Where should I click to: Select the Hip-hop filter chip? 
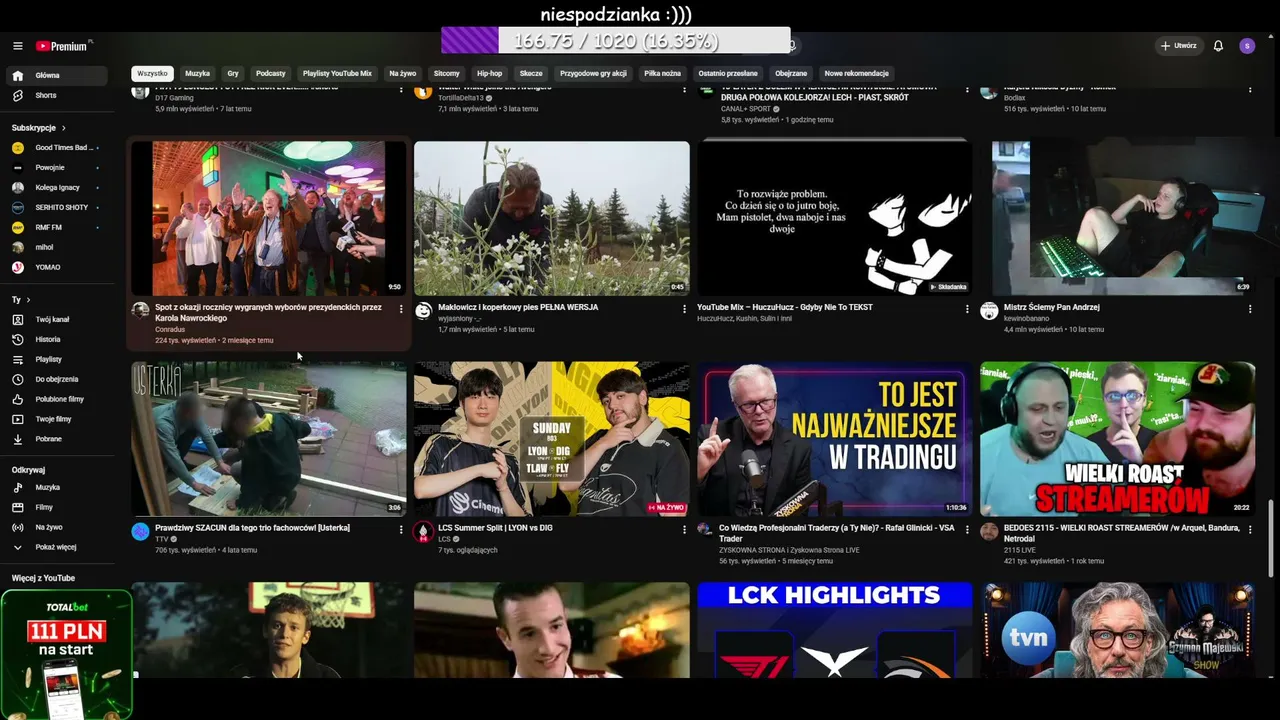pyautogui.click(x=489, y=74)
